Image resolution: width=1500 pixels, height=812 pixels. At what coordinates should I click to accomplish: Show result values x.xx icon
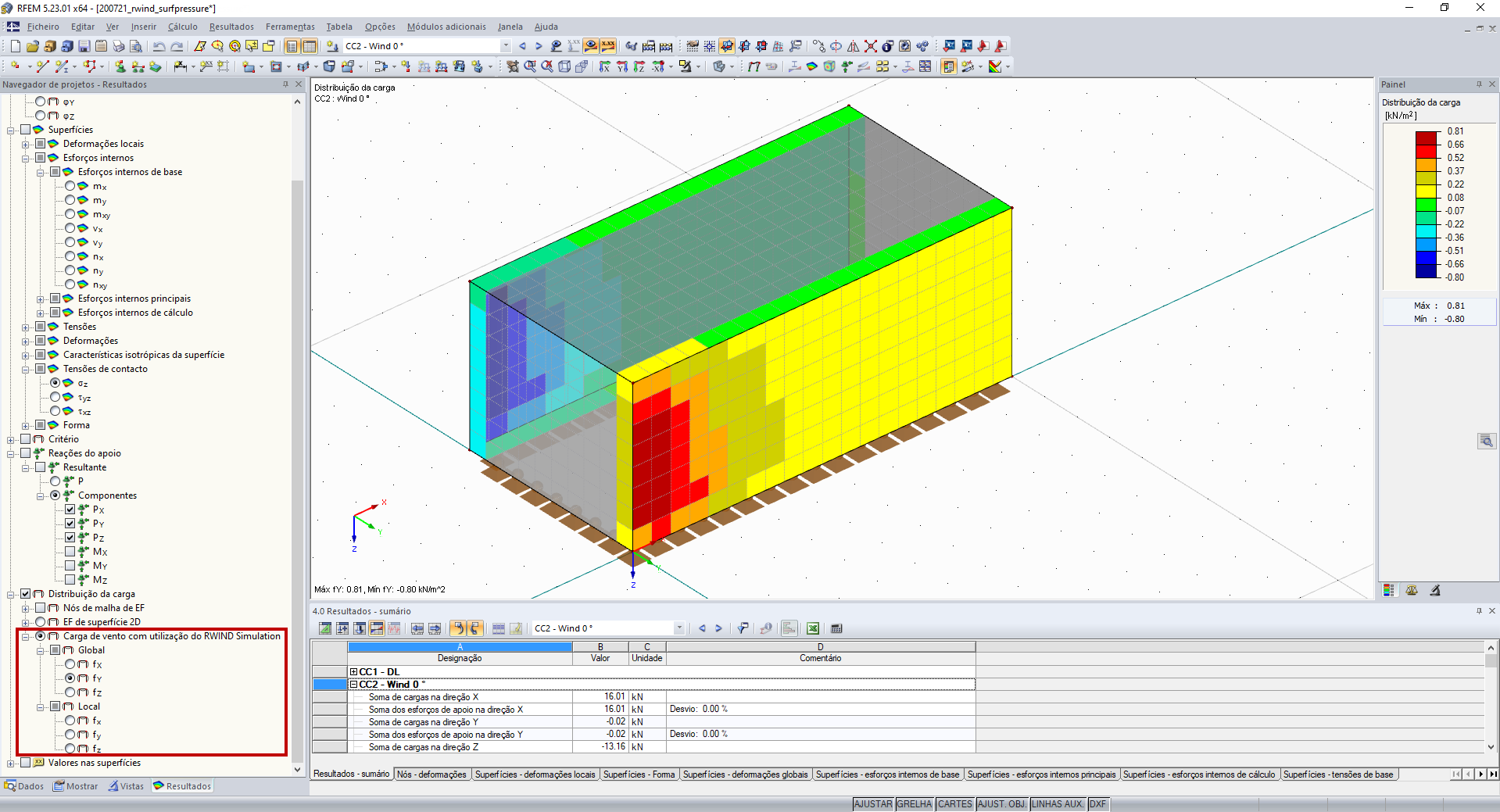tap(608, 46)
